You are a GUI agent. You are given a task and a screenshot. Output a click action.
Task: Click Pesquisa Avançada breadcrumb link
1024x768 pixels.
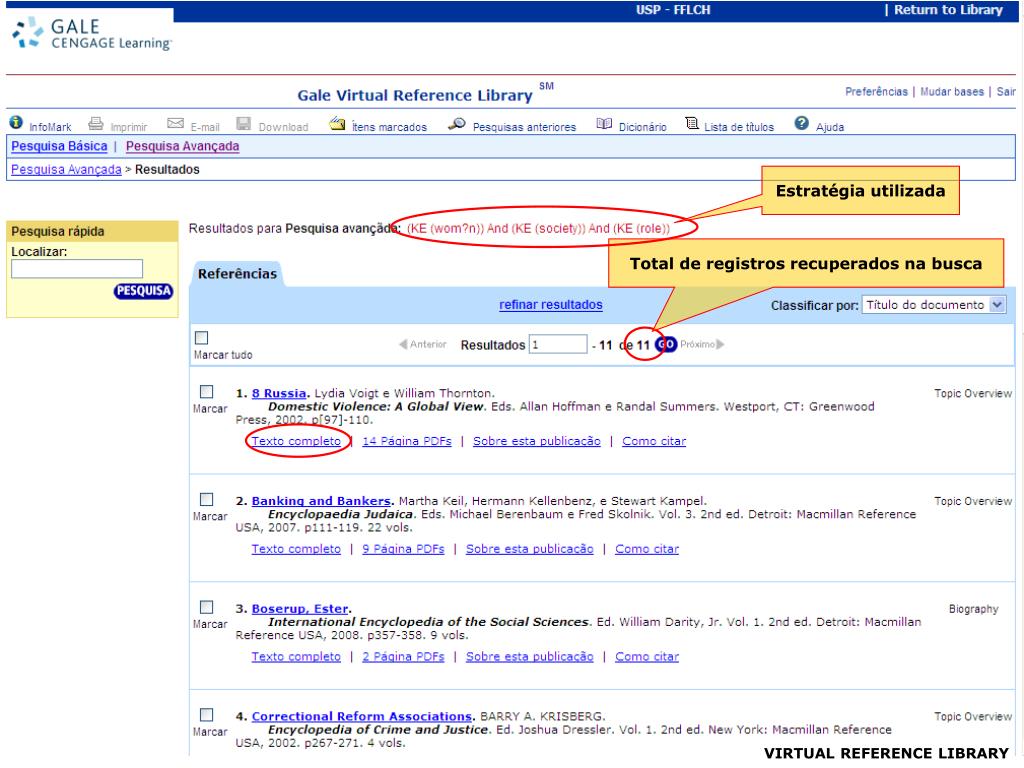coord(66,170)
